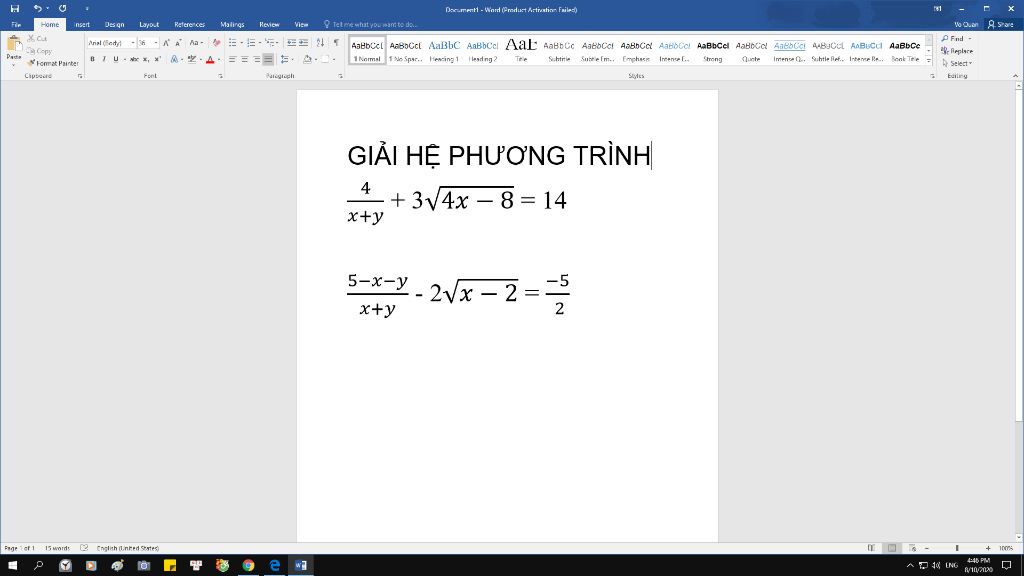Toggle subscript formatting
Screen dimensions: 1024x576
point(146,59)
